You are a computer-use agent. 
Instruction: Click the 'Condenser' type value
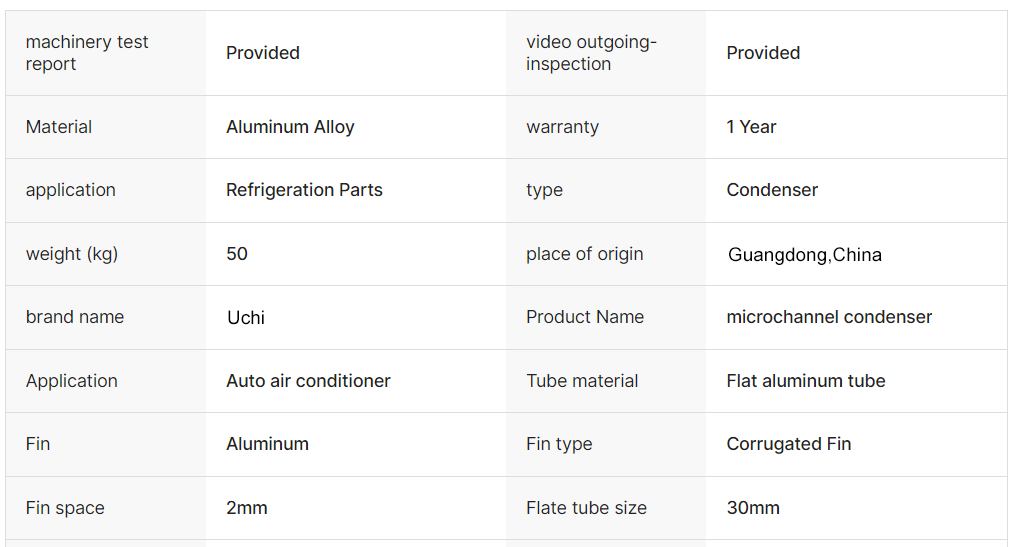point(772,190)
